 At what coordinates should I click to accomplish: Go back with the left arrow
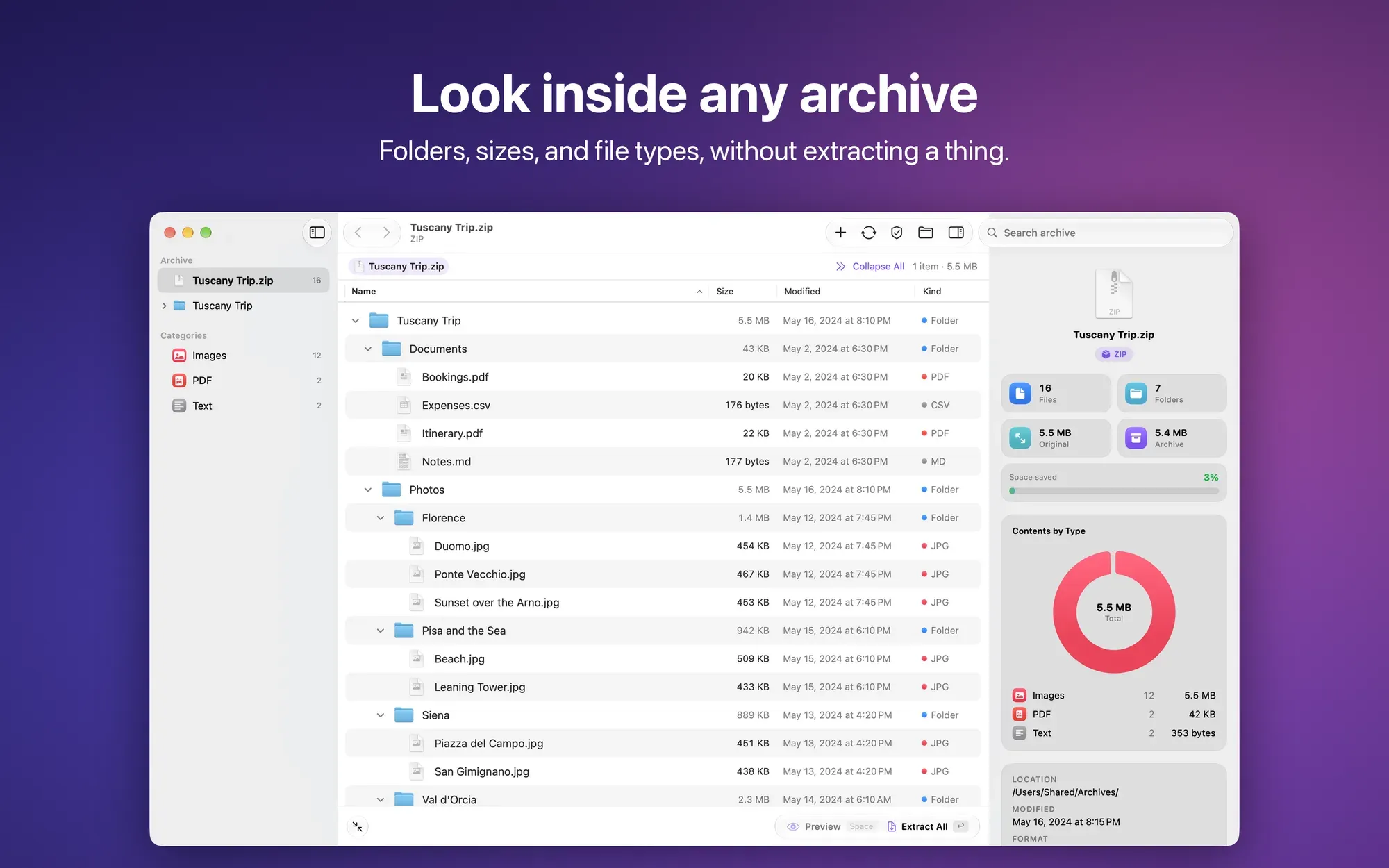[x=358, y=233]
